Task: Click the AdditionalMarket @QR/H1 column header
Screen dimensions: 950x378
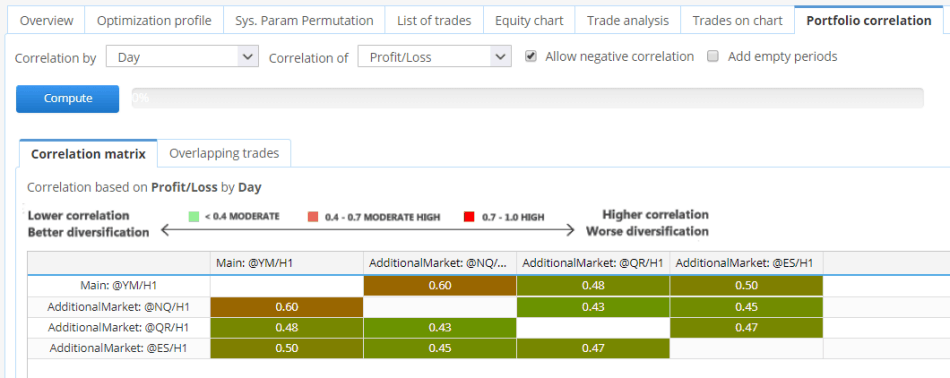Action: [x=593, y=264]
